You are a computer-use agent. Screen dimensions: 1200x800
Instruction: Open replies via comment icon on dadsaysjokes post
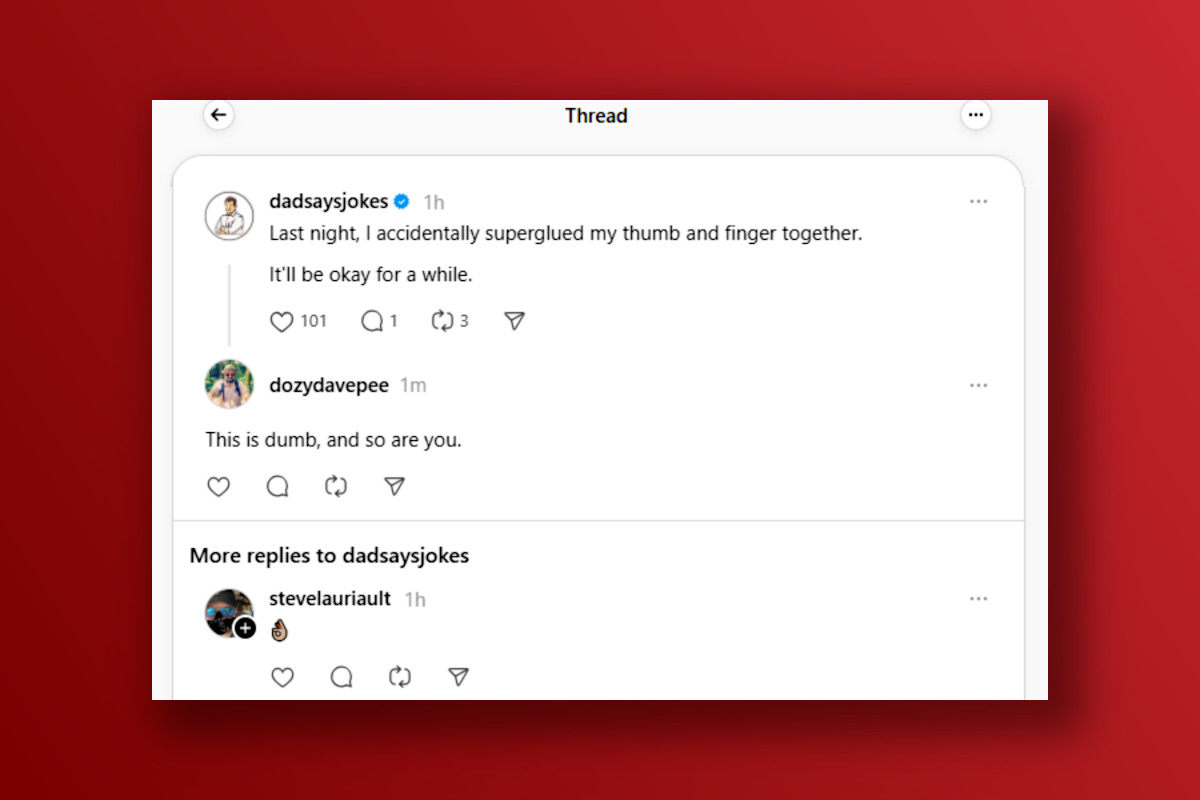click(x=371, y=320)
